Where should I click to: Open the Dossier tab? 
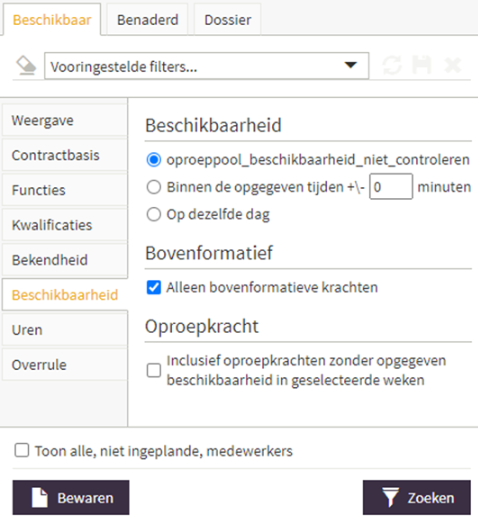click(227, 20)
